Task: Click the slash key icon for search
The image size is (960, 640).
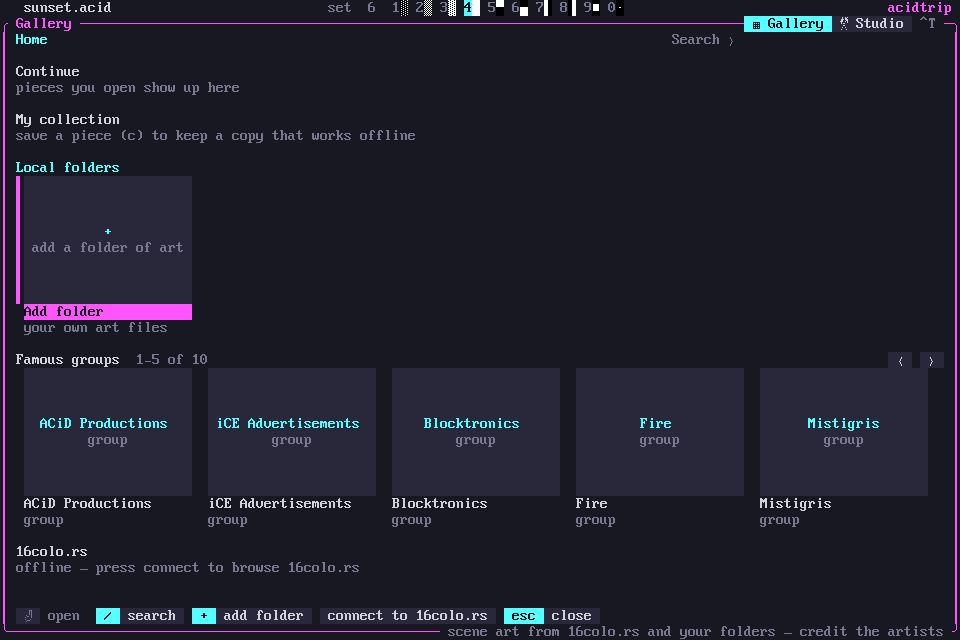Action: click(108, 616)
